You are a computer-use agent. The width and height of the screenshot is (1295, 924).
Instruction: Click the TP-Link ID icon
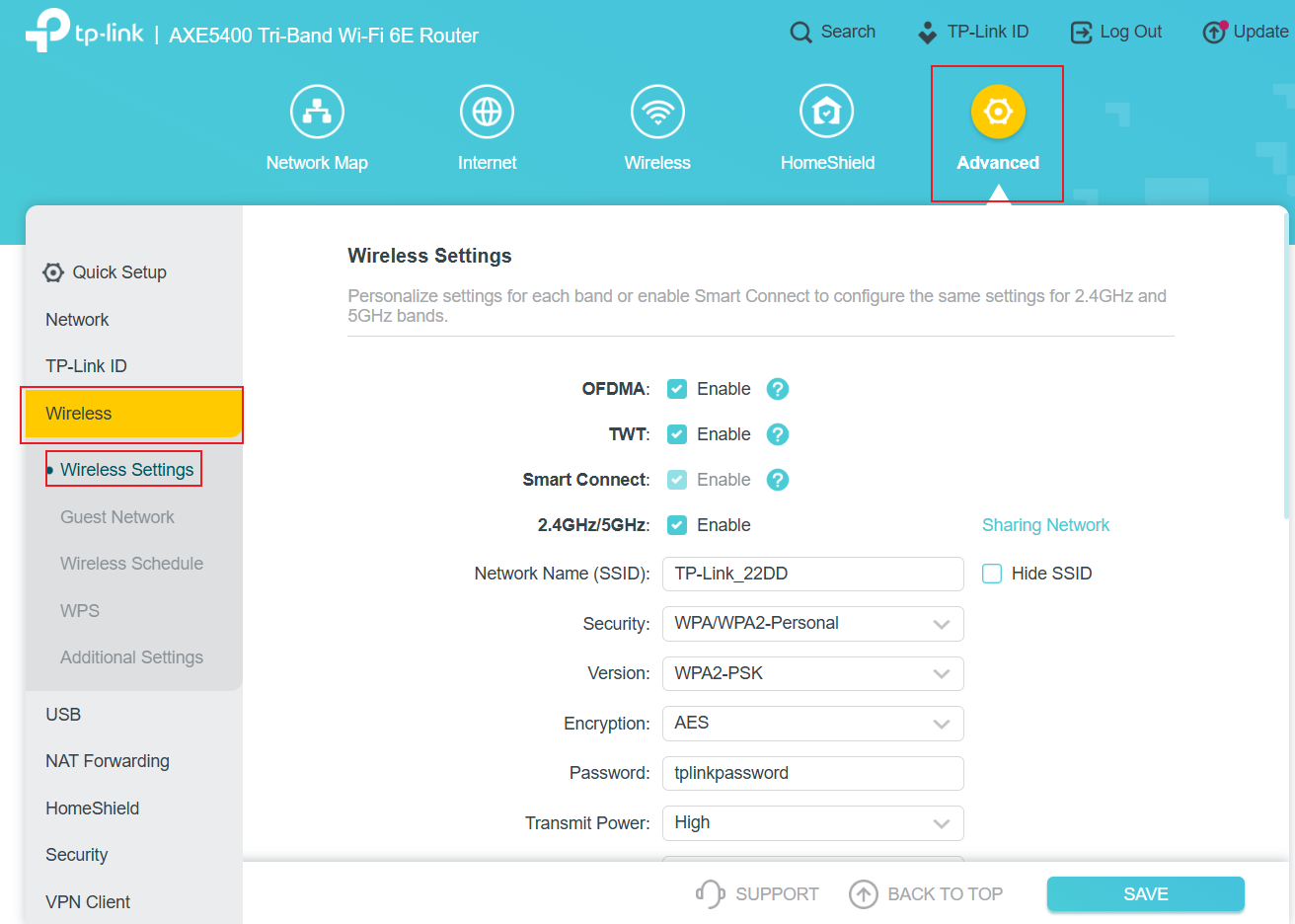click(928, 31)
